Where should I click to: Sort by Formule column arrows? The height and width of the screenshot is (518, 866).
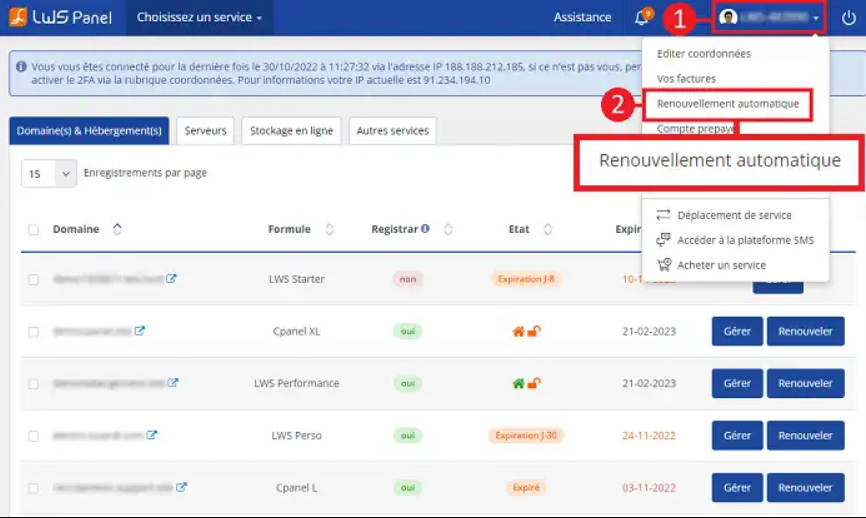click(x=330, y=229)
